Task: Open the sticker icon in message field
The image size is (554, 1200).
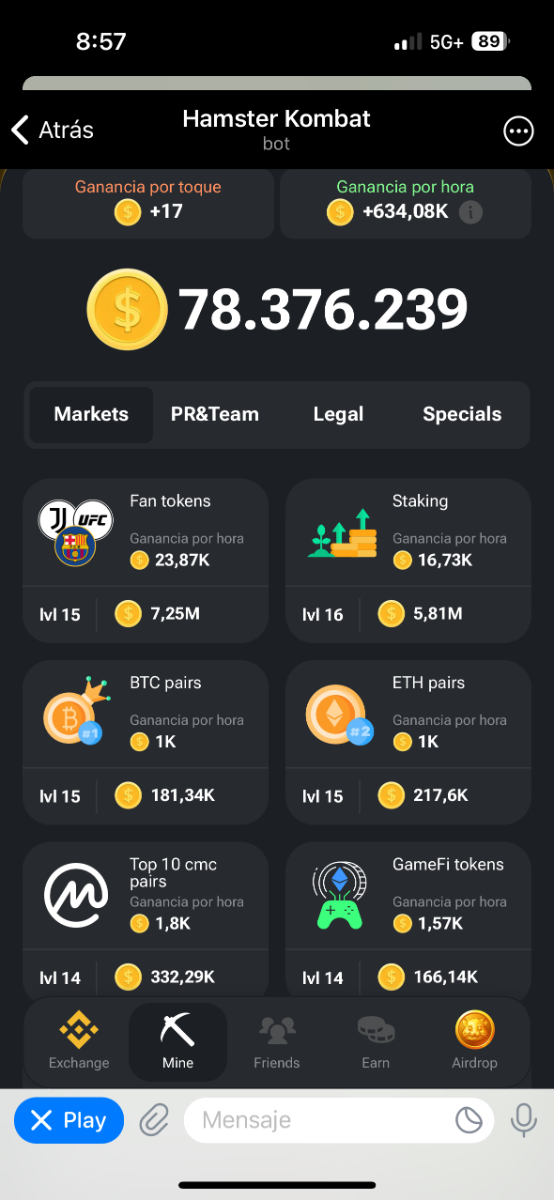Action: pos(469,1120)
